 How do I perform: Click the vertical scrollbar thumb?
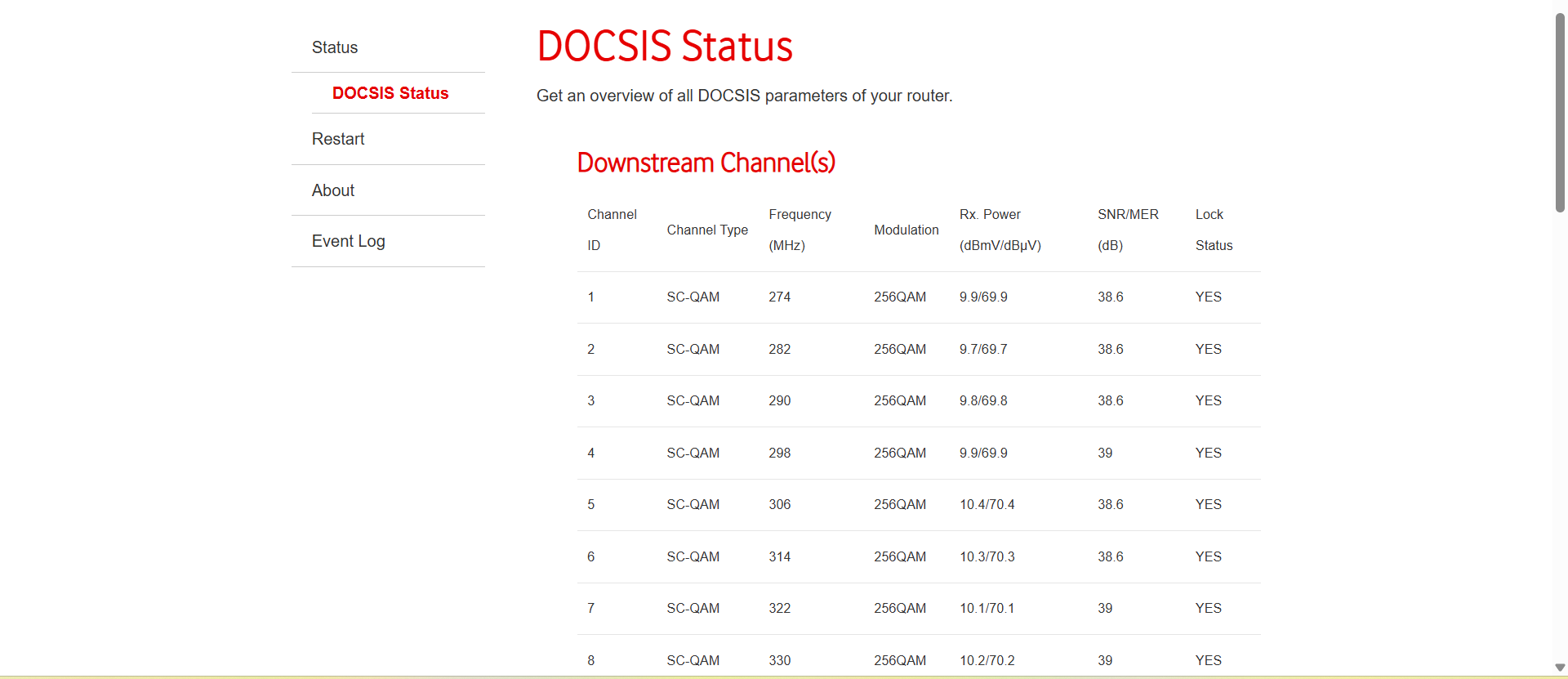pos(1560,113)
